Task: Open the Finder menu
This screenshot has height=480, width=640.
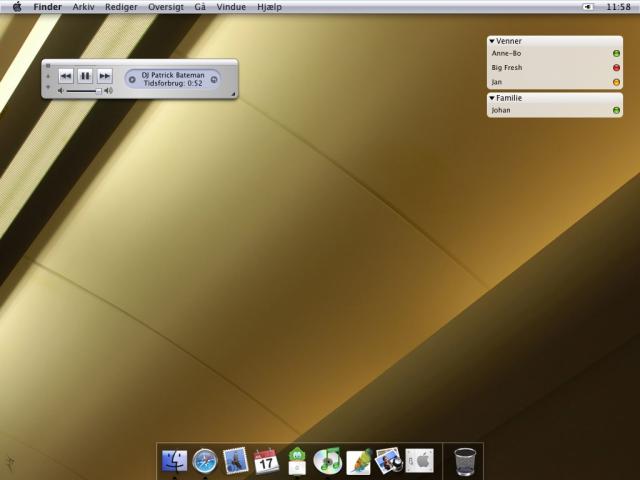Action: pos(47,7)
